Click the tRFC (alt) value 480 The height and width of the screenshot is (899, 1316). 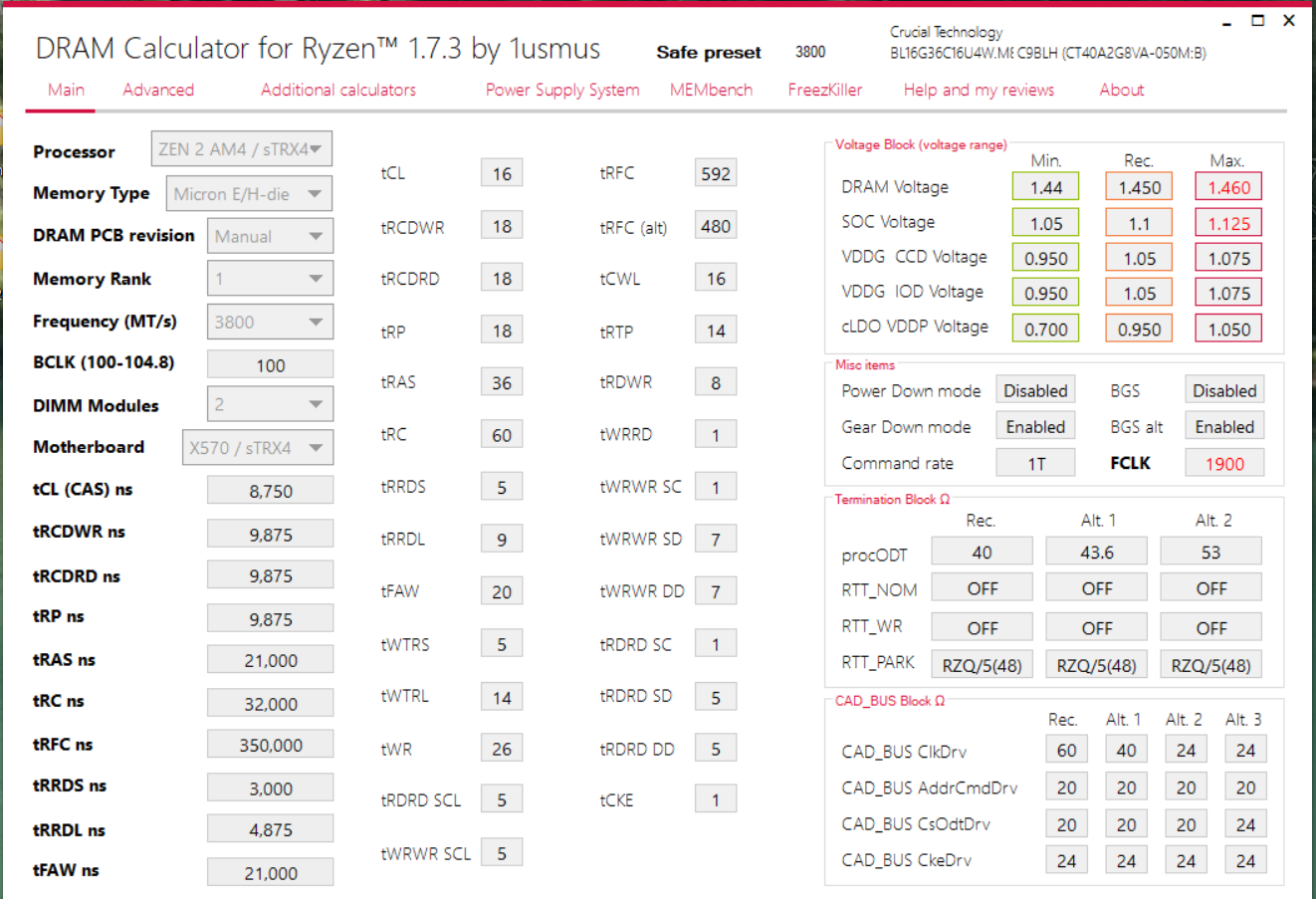coord(716,226)
